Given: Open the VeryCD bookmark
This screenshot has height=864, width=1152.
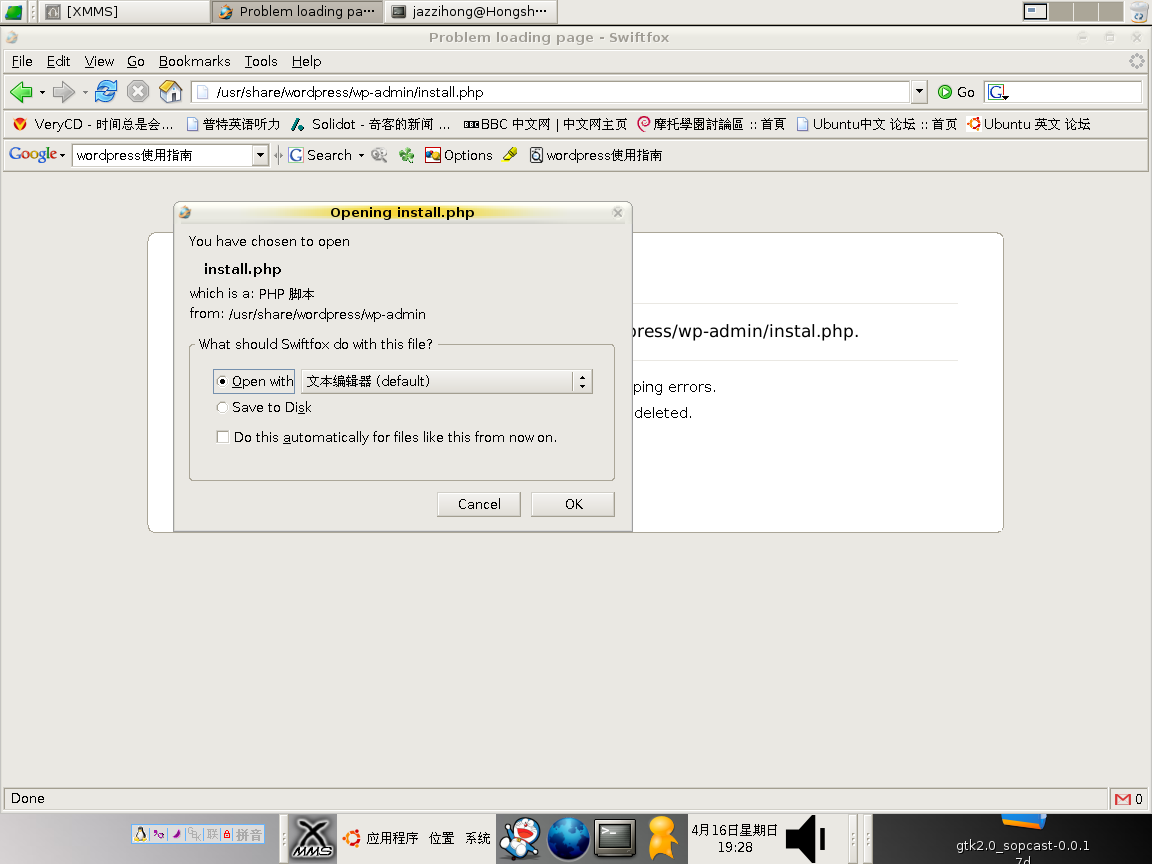Looking at the screenshot, I should point(93,124).
